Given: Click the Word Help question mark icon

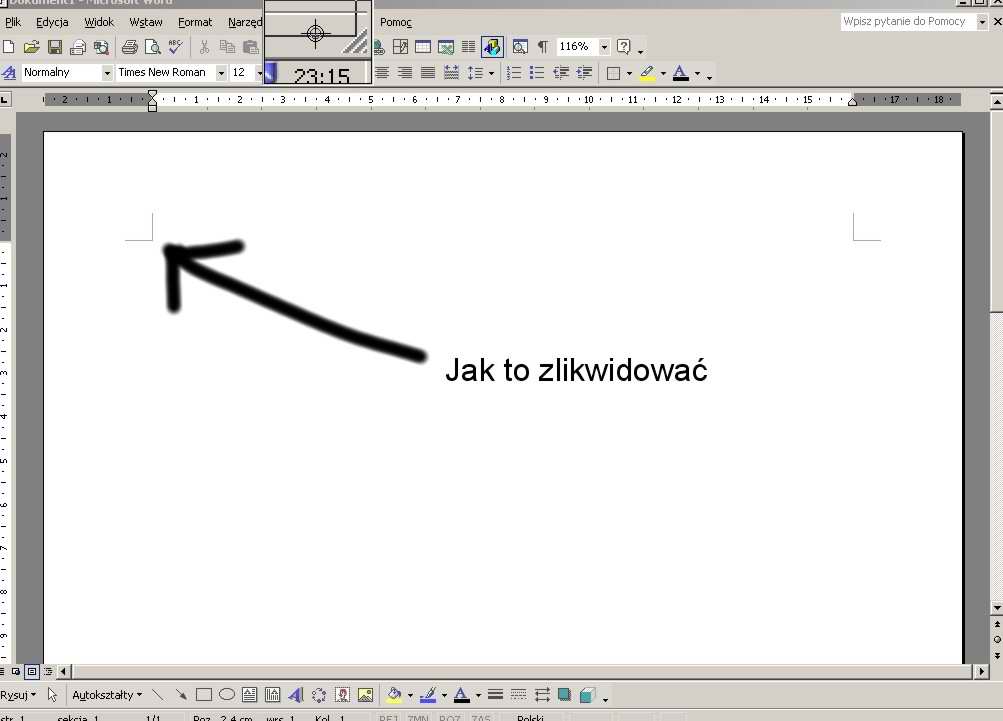Looking at the screenshot, I should point(624,47).
